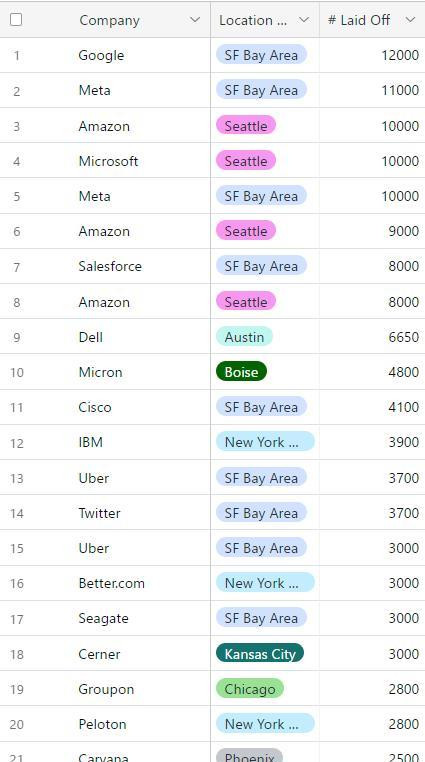Select the Boise location tag for Micron
The image size is (425, 762).
[241, 372]
